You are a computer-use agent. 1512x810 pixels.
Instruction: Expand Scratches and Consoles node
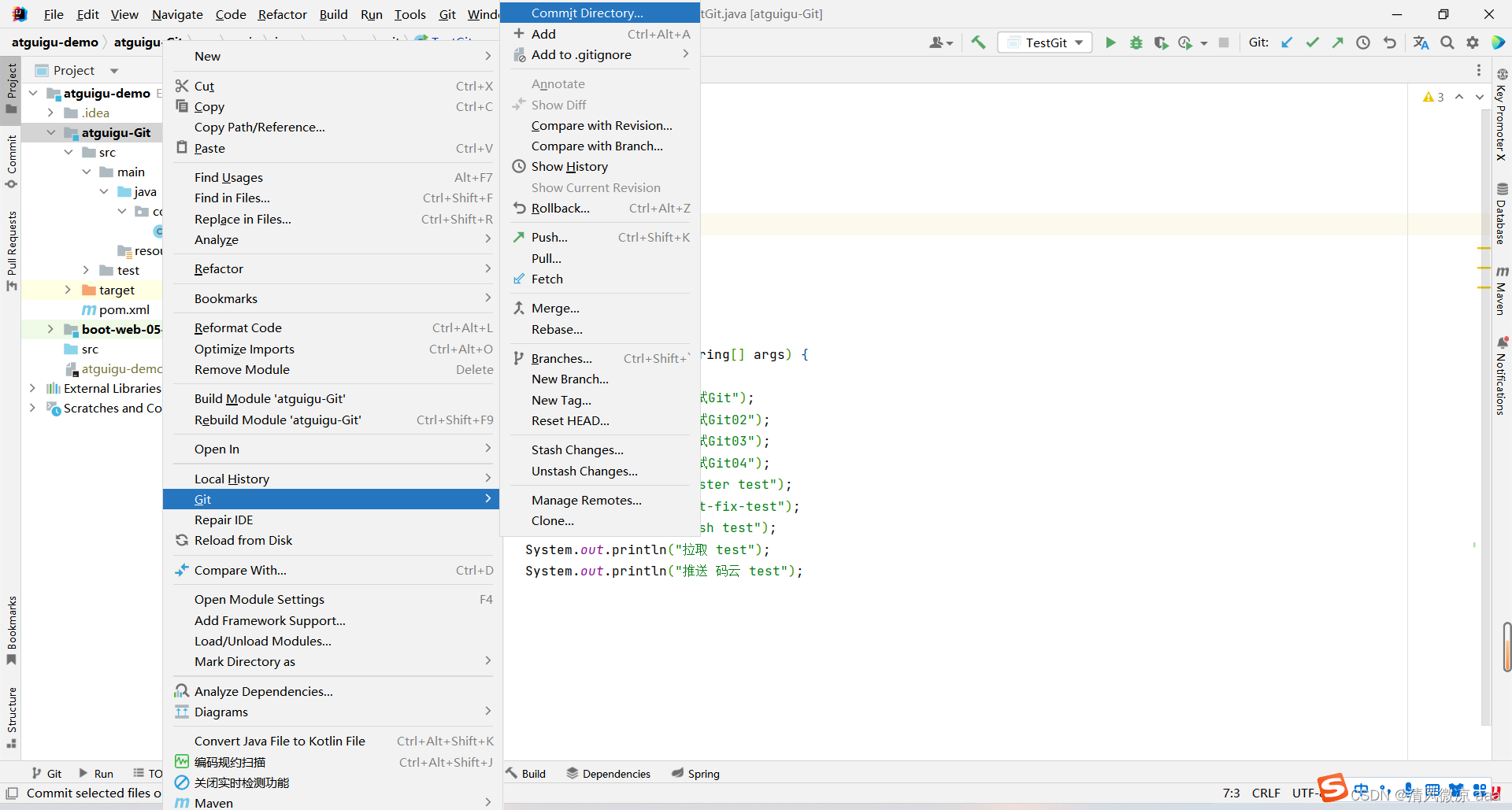[32, 408]
